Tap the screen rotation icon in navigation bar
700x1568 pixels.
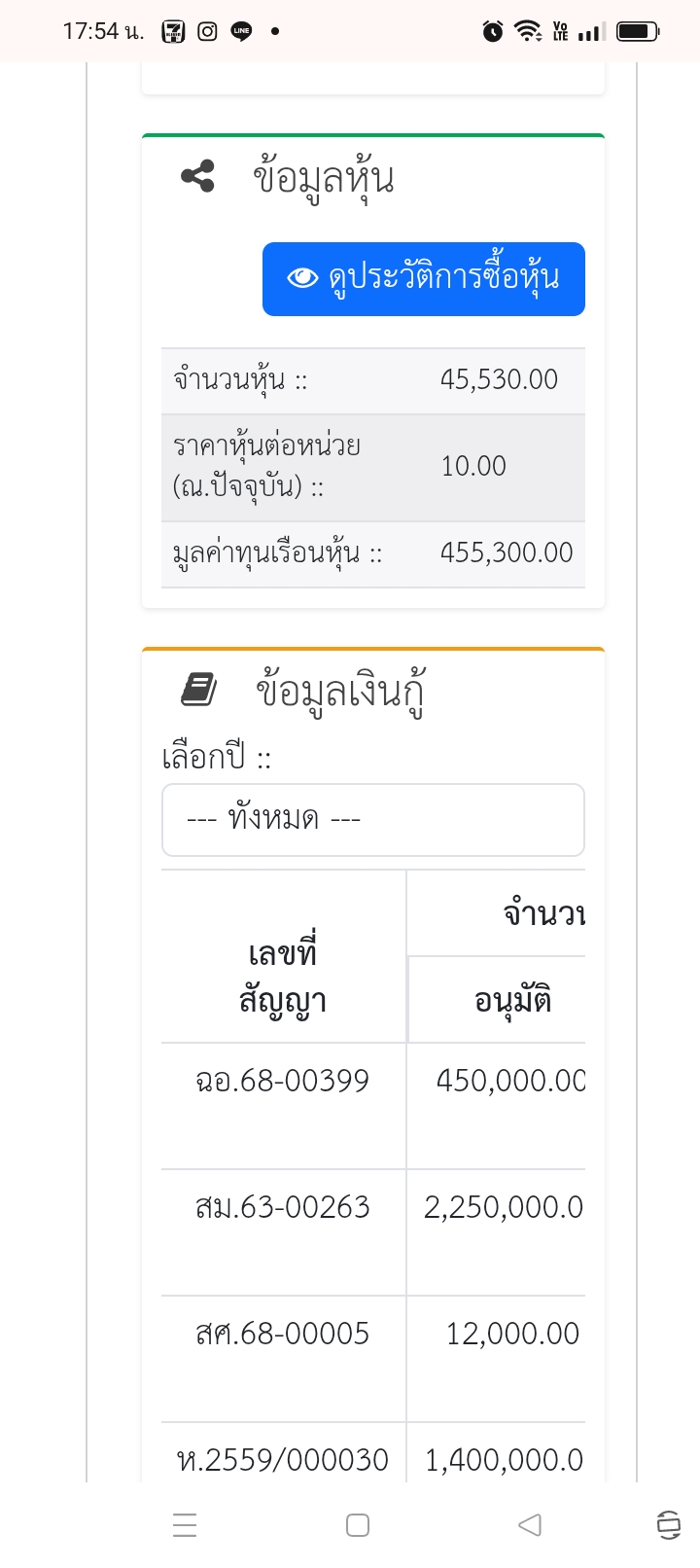(668, 1524)
